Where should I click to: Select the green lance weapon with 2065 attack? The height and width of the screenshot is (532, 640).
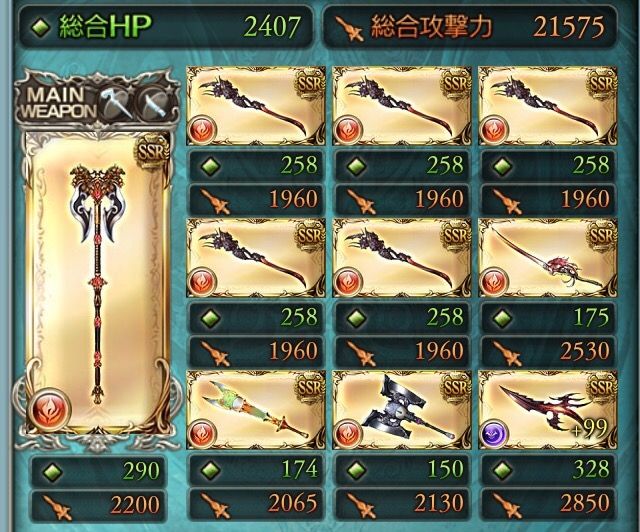(256, 410)
